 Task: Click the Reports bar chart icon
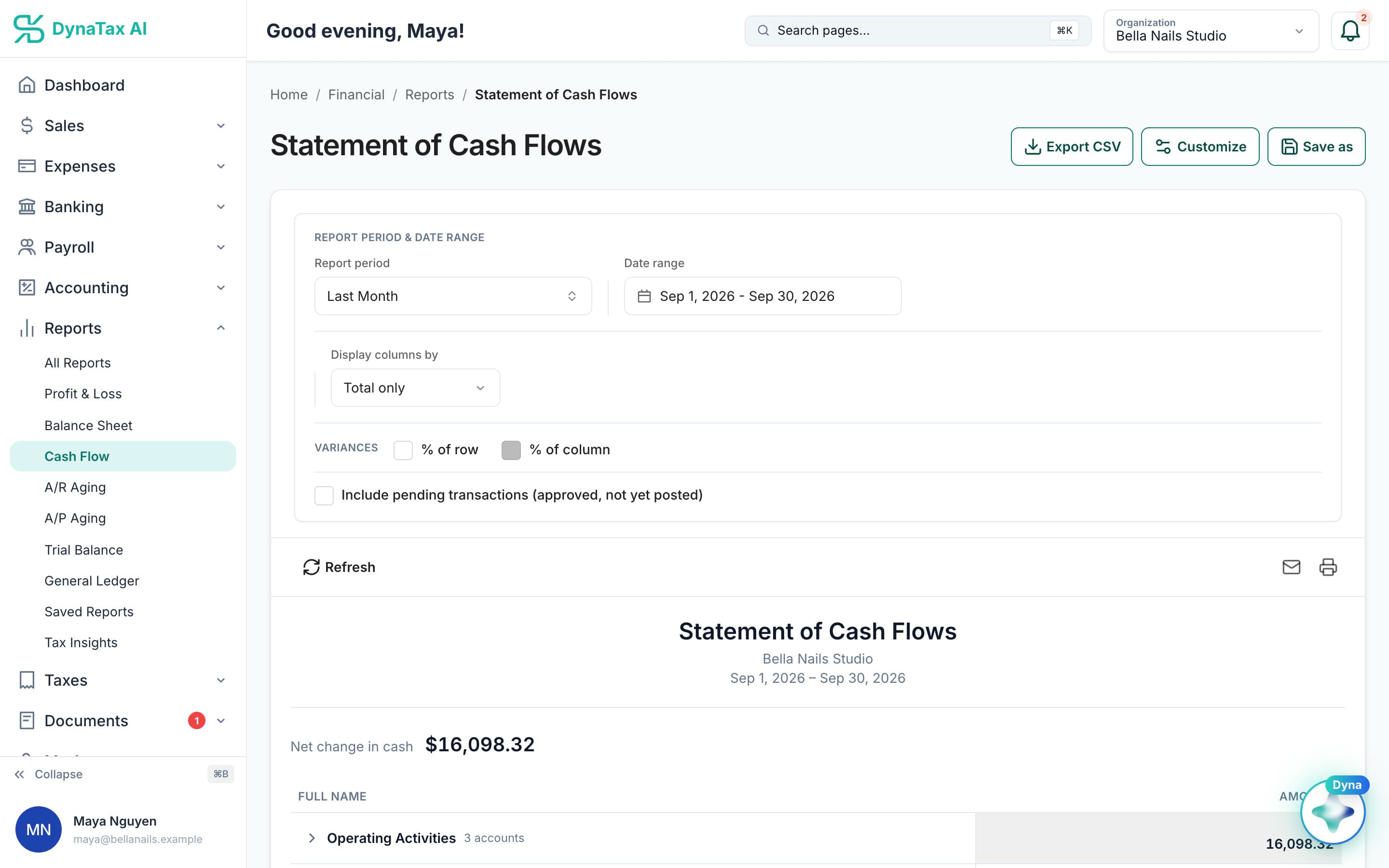point(27,328)
